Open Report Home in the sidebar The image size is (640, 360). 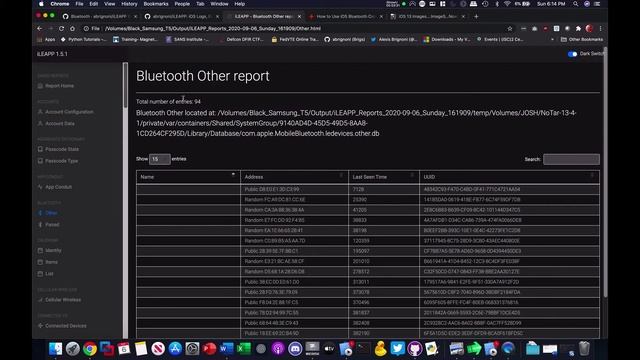[56, 86]
